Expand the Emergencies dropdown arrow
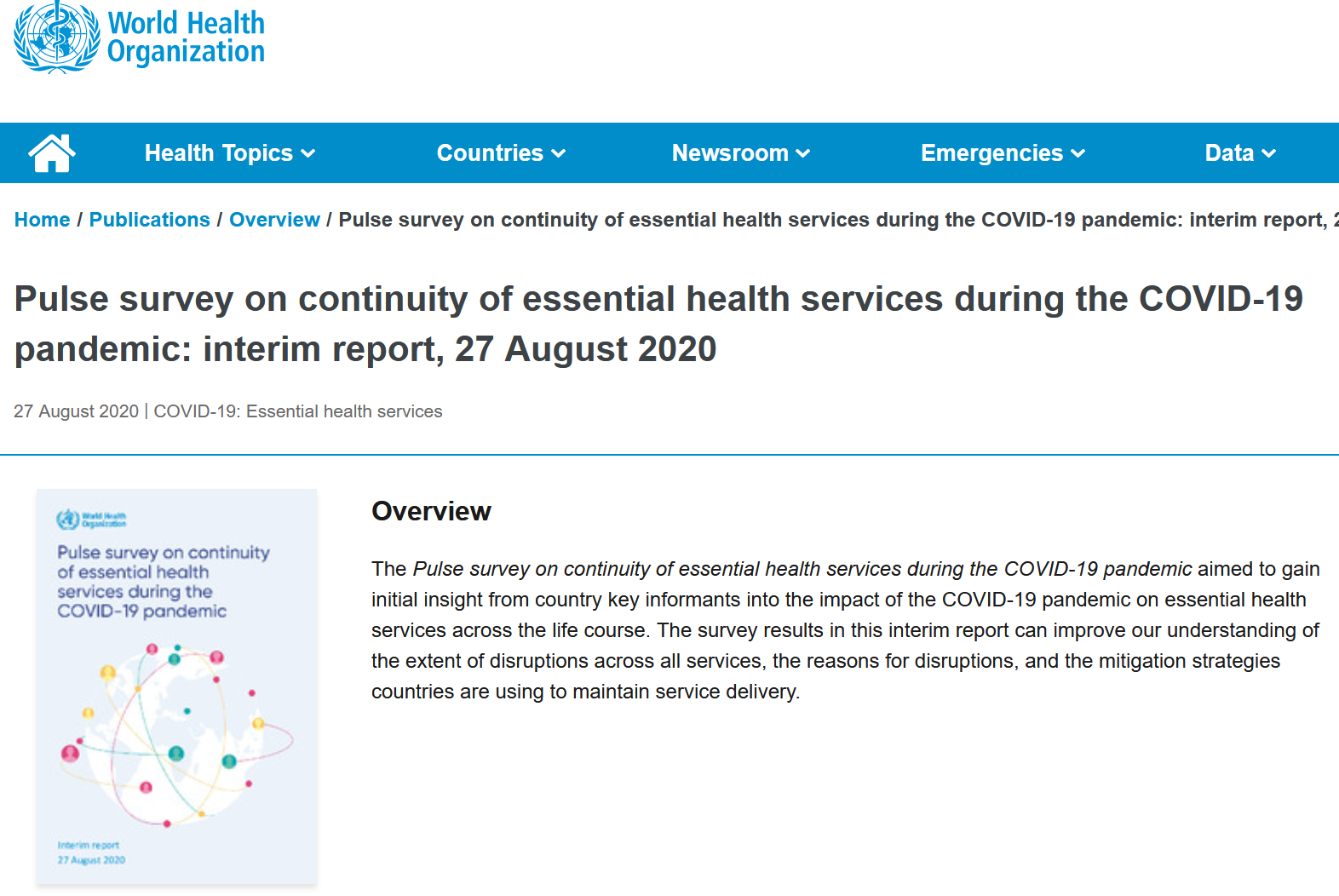The width and height of the screenshot is (1339, 896). pyautogui.click(x=1078, y=154)
